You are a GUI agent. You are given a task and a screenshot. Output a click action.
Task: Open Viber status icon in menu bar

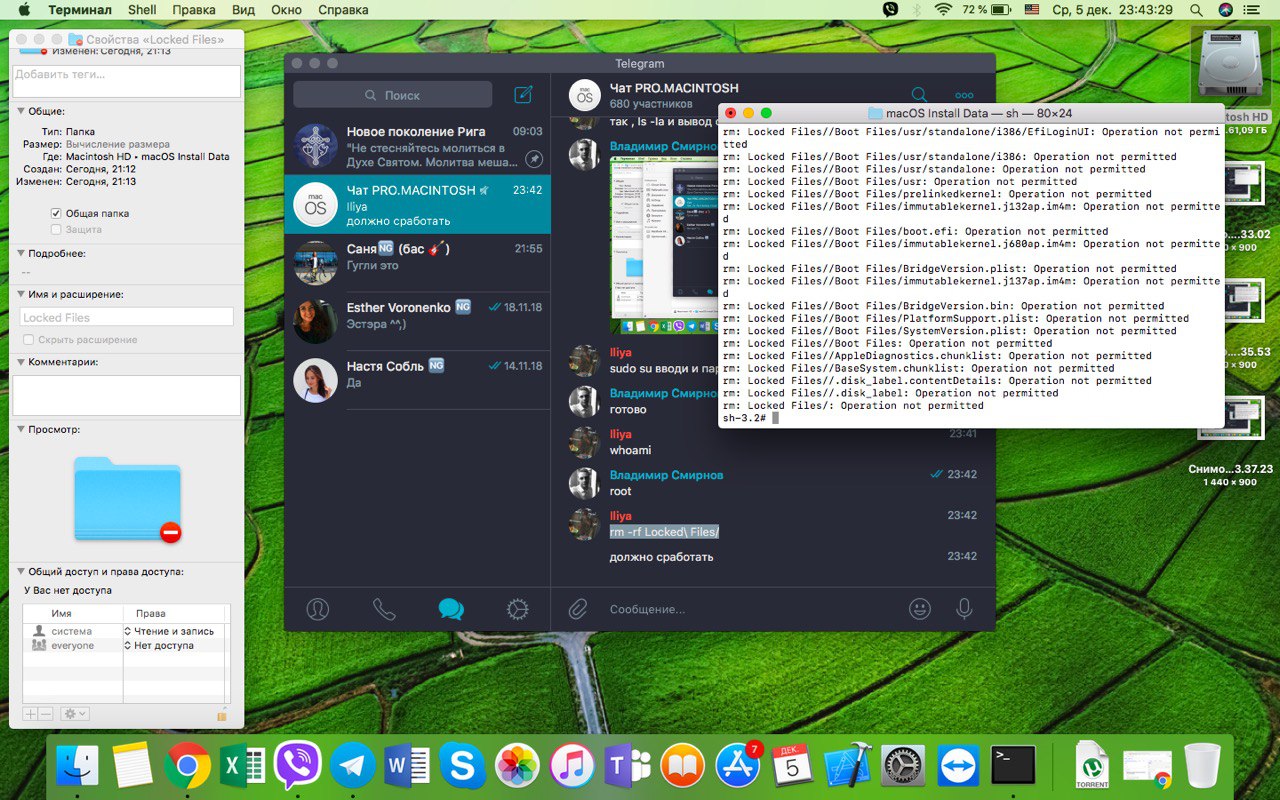tap(890, 10)
